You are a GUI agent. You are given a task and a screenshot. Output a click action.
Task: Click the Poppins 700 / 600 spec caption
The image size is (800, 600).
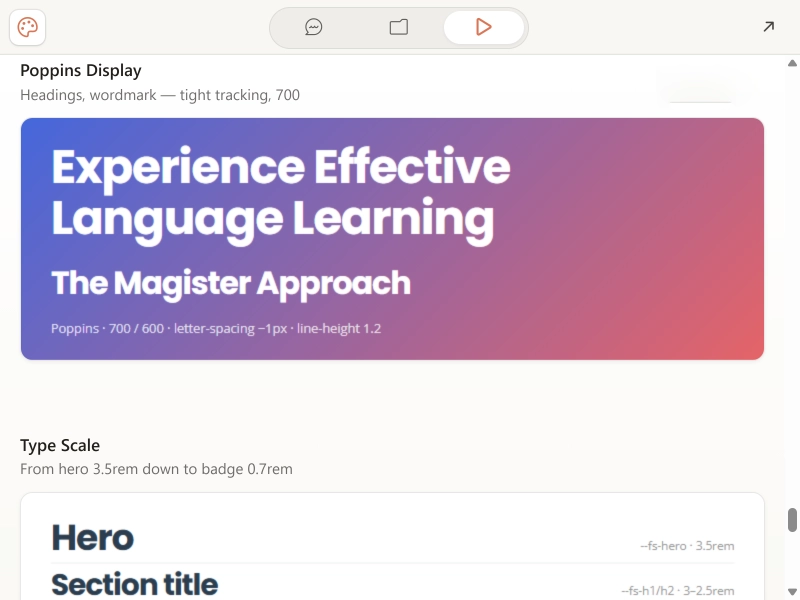pos(216,328)
